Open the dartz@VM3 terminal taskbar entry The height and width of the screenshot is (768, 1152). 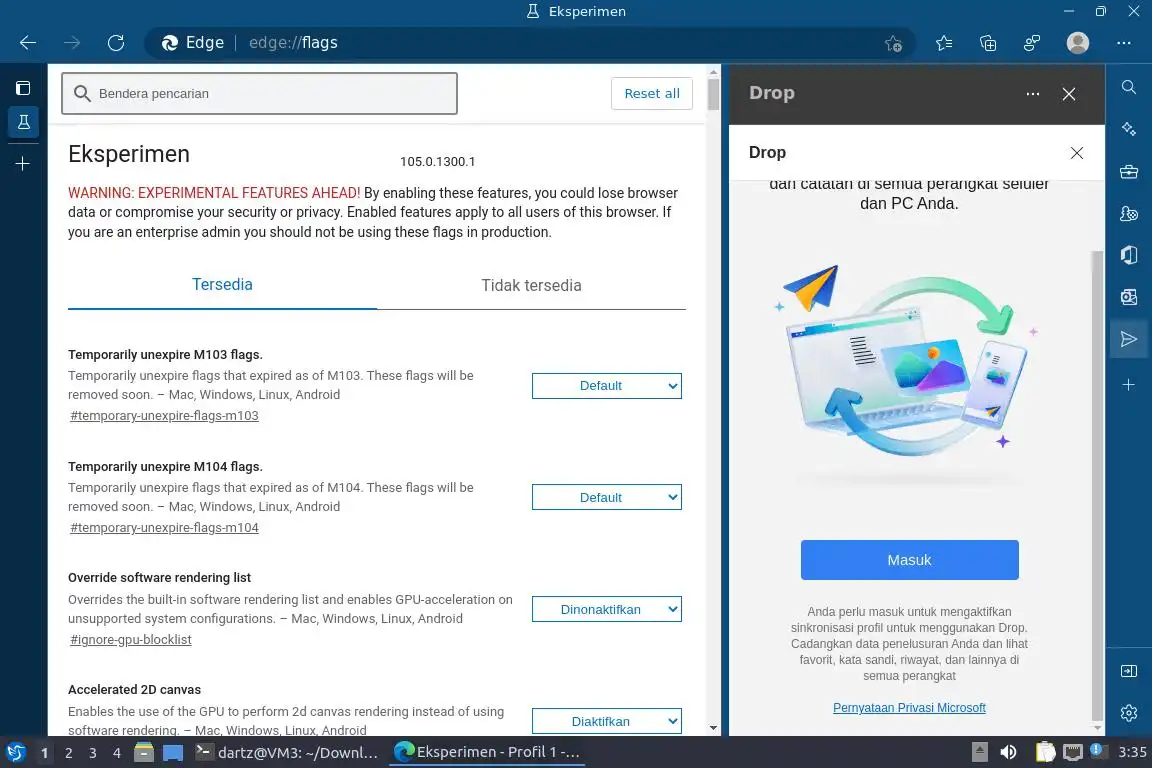click(287, 752)
